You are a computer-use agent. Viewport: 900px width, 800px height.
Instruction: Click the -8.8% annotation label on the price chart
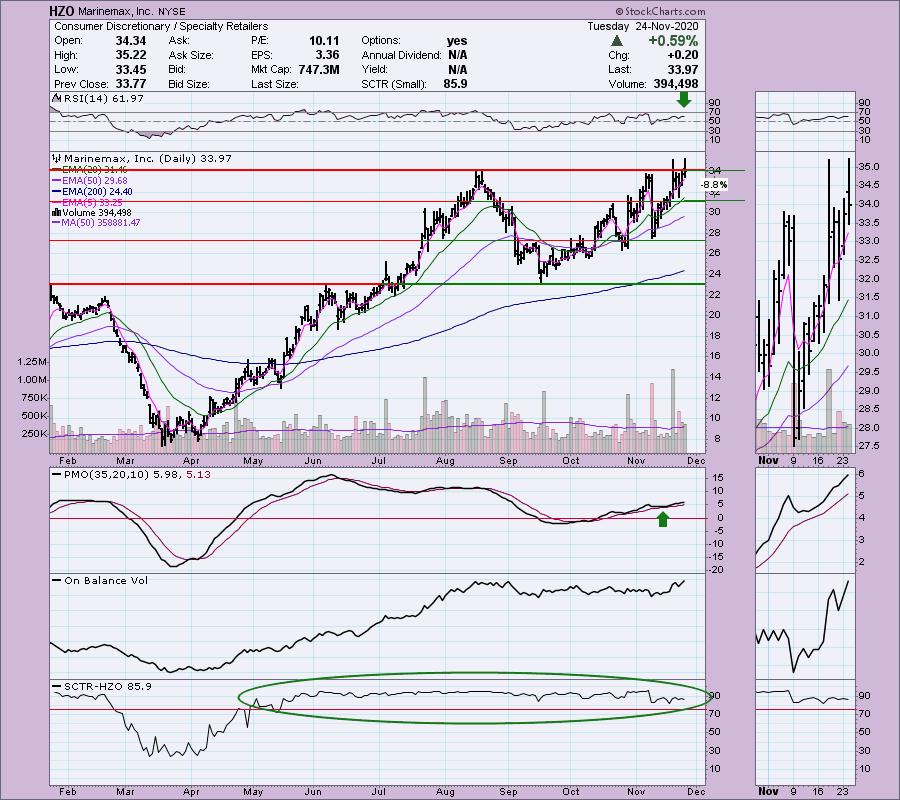point(714,185)
